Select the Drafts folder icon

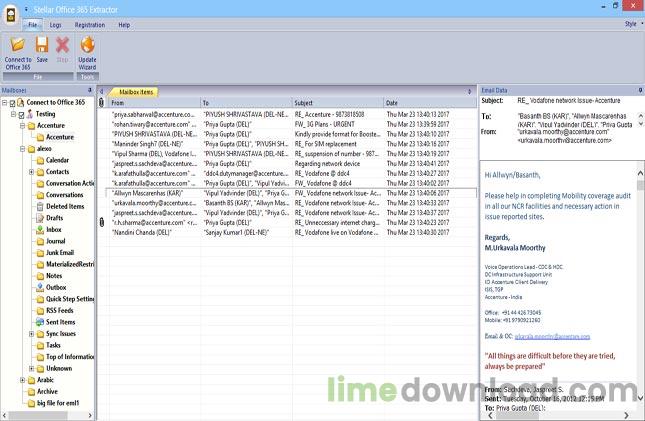(x=40, y=218)
